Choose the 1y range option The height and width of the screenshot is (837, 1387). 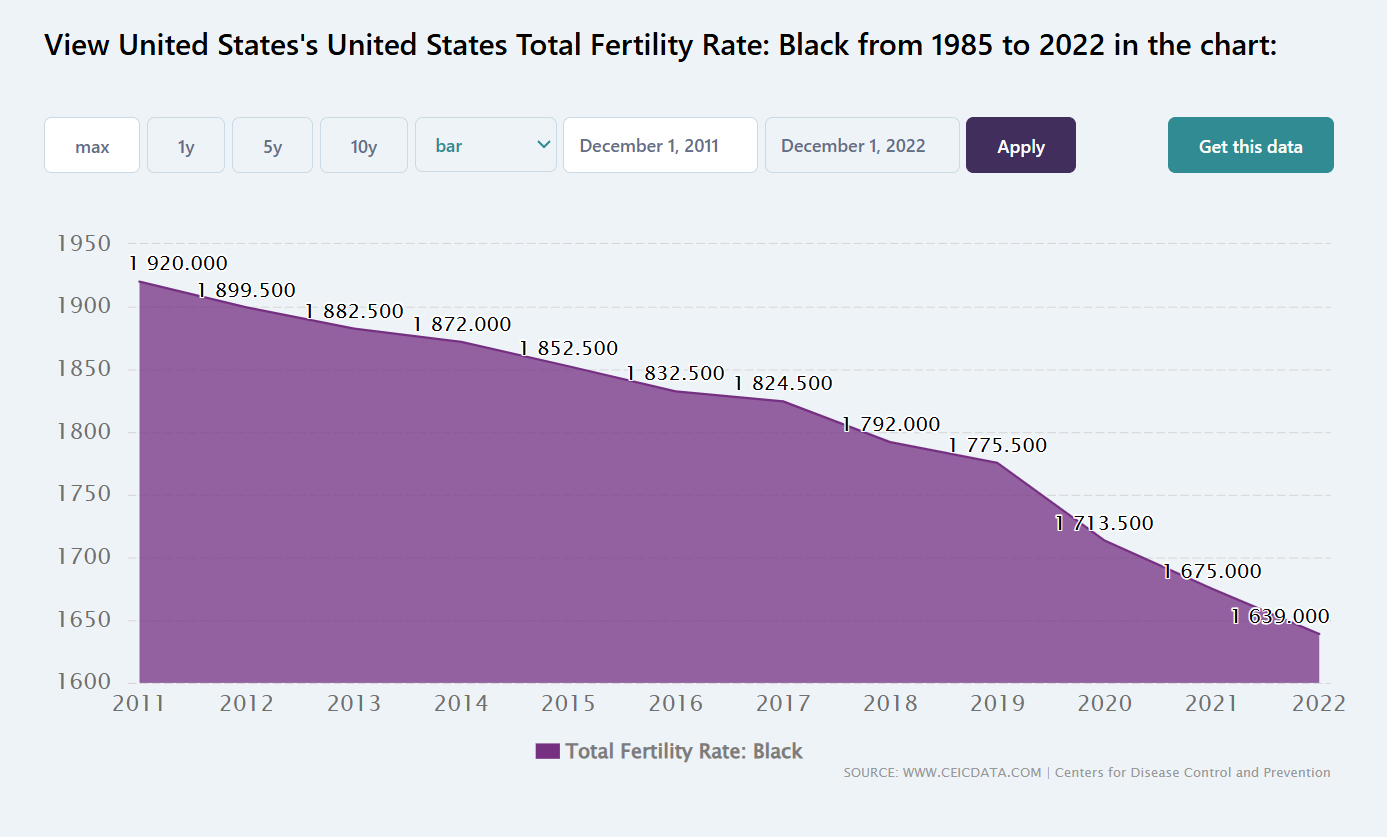coord(186,145)
